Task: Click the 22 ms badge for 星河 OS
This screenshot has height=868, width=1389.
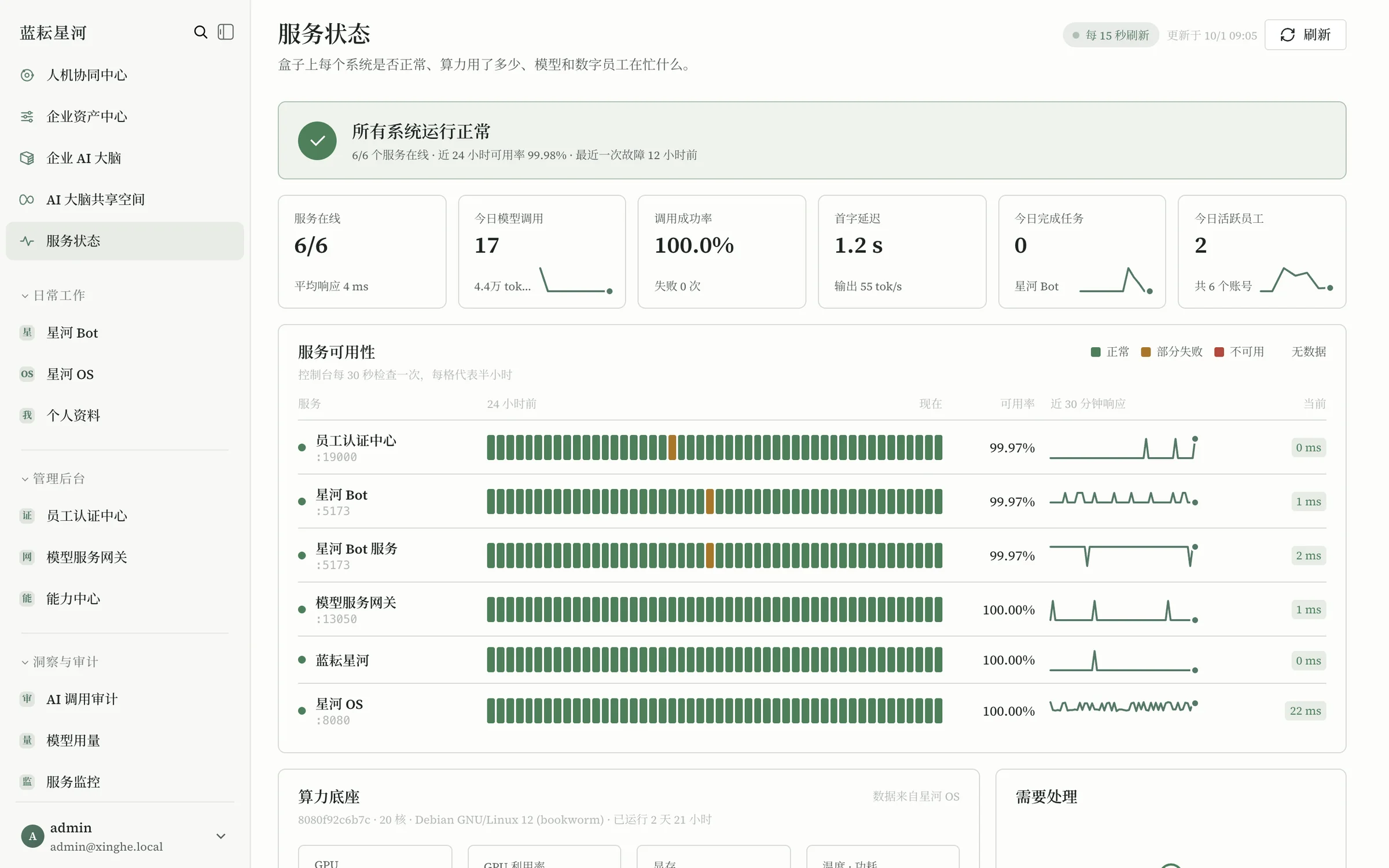Action: (x=1305, y=711)
